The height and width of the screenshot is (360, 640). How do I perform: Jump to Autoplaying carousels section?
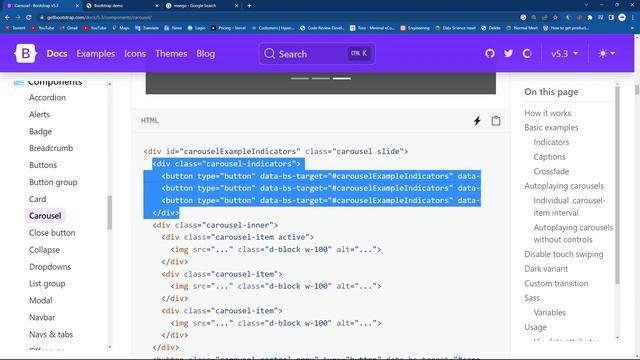pos(564,186)
